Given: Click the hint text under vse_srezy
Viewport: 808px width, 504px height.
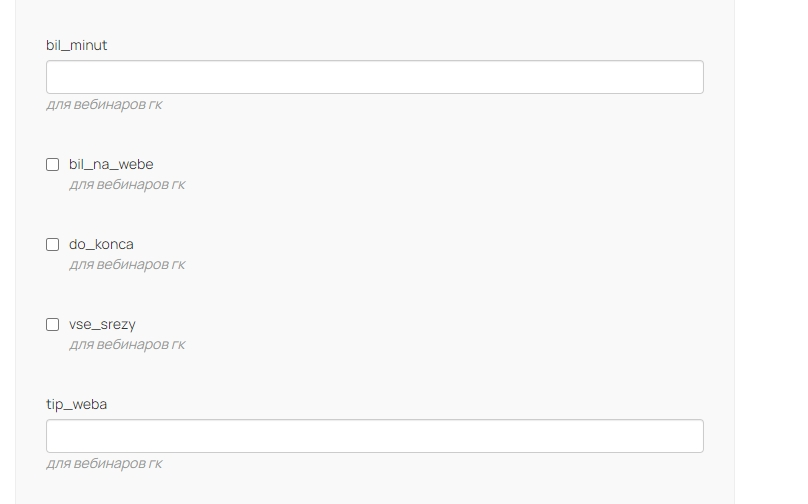Looking at the screenshot, I should pos(127,345).
